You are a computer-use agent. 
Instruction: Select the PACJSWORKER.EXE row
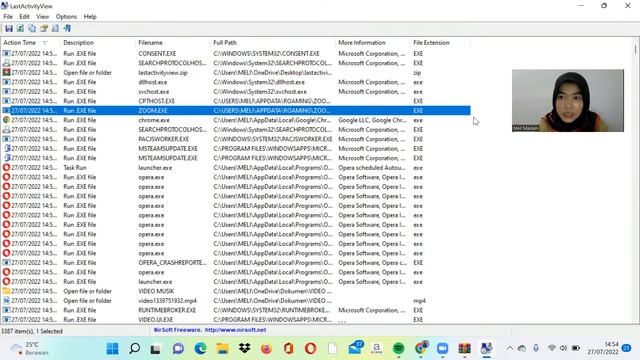click(x=236, y=139)
